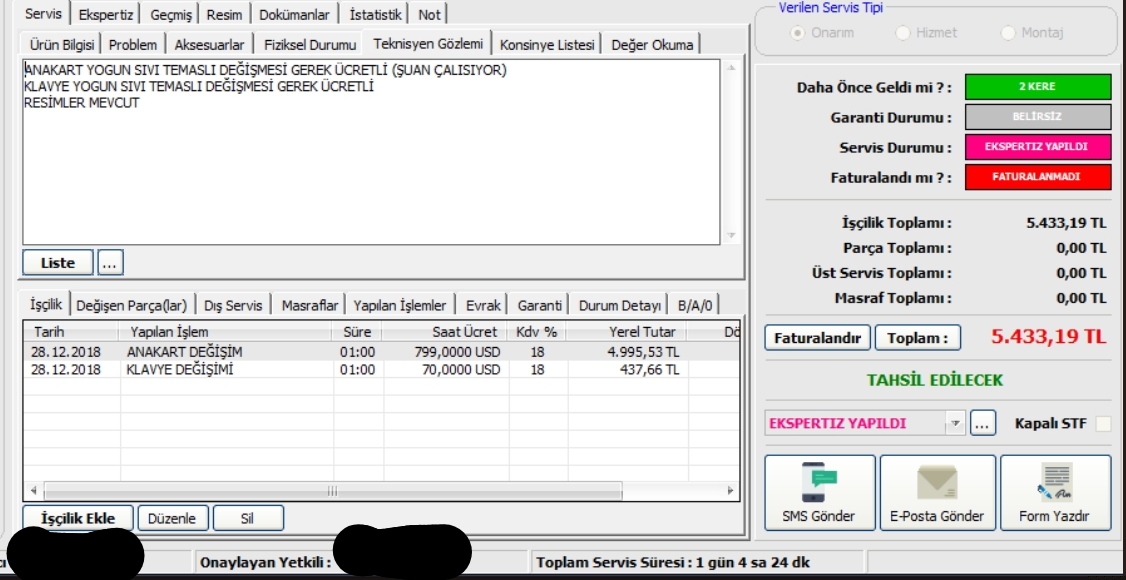Click the 70,0000 USD hourly rate cell
The width and height of the screenshot is (1126, 580).
(445, 370)
